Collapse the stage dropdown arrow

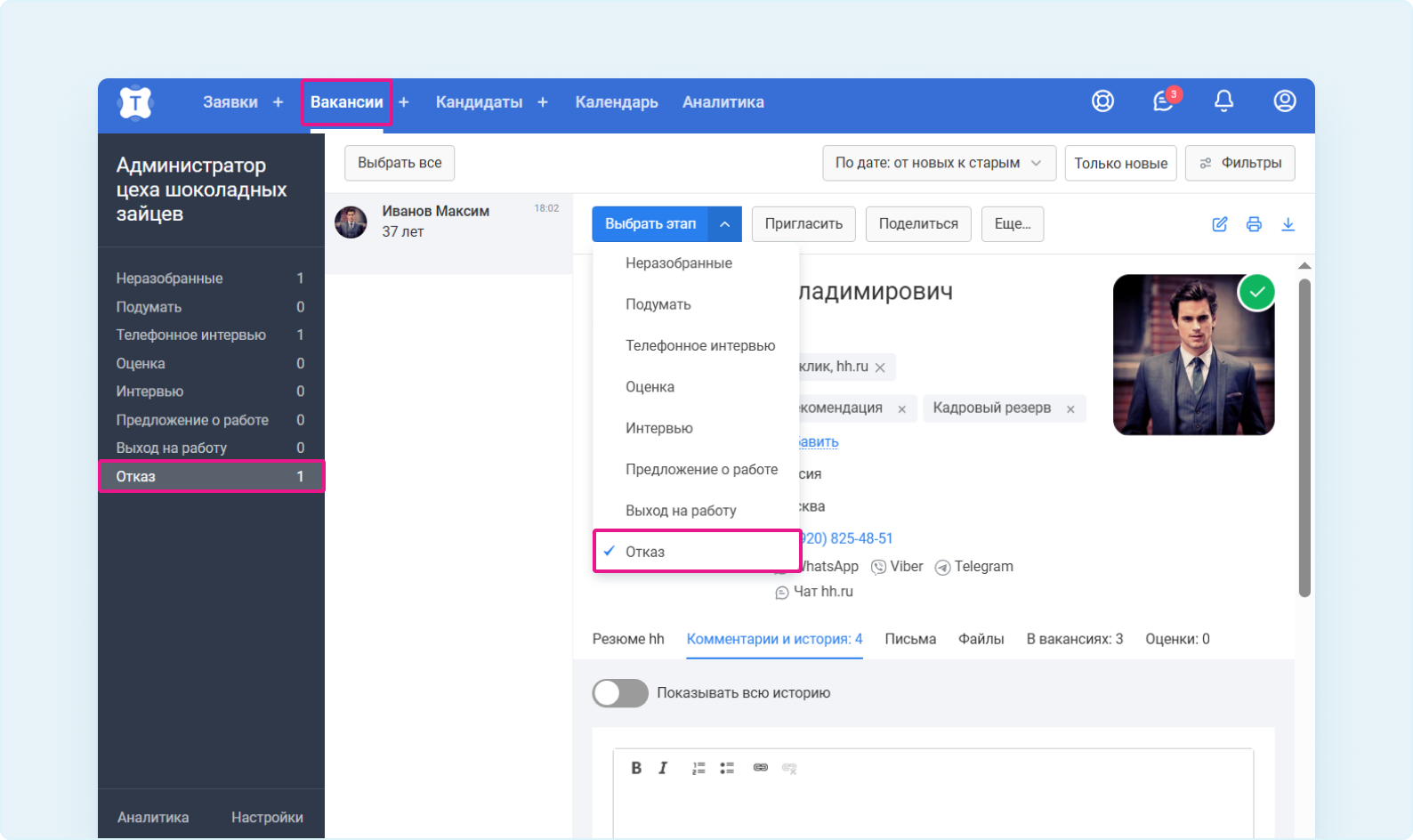point(724,224)
